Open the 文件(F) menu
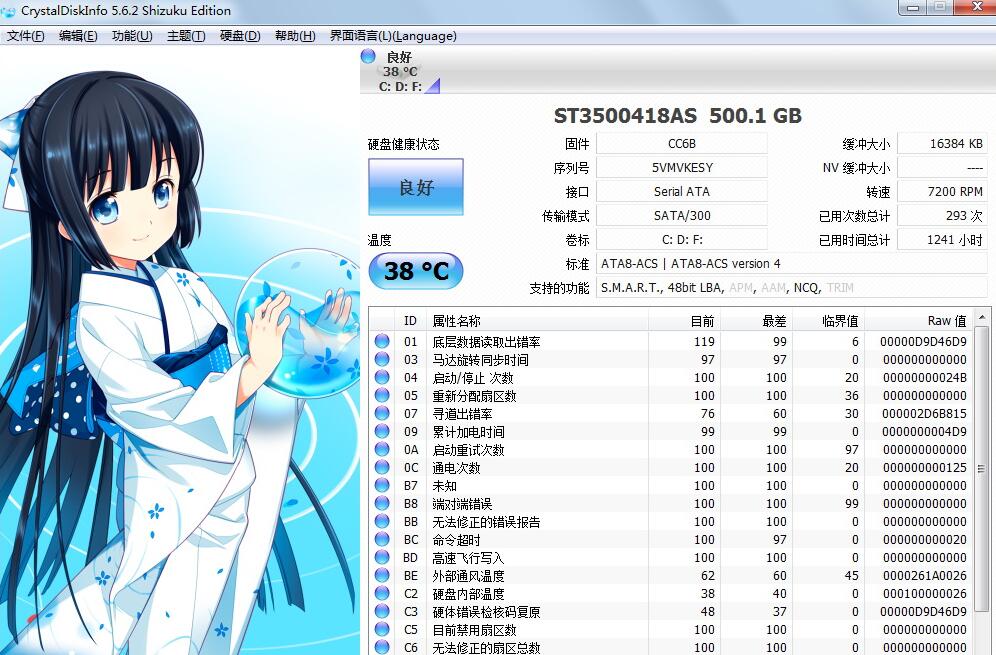 point(25,36)
